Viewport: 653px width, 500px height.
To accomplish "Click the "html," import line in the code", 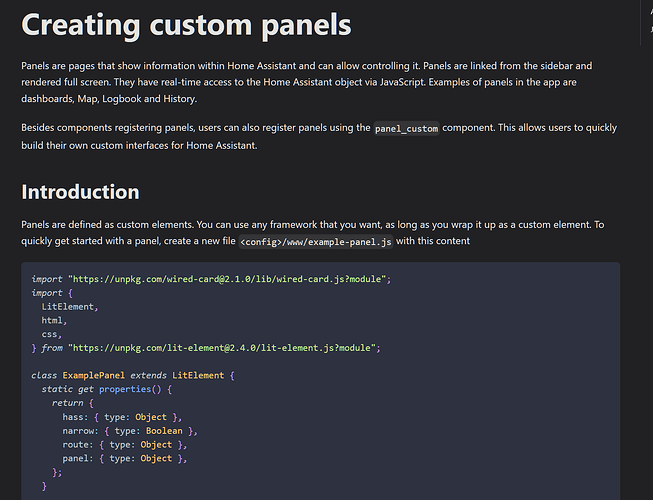I will click(x=54, y=320).
